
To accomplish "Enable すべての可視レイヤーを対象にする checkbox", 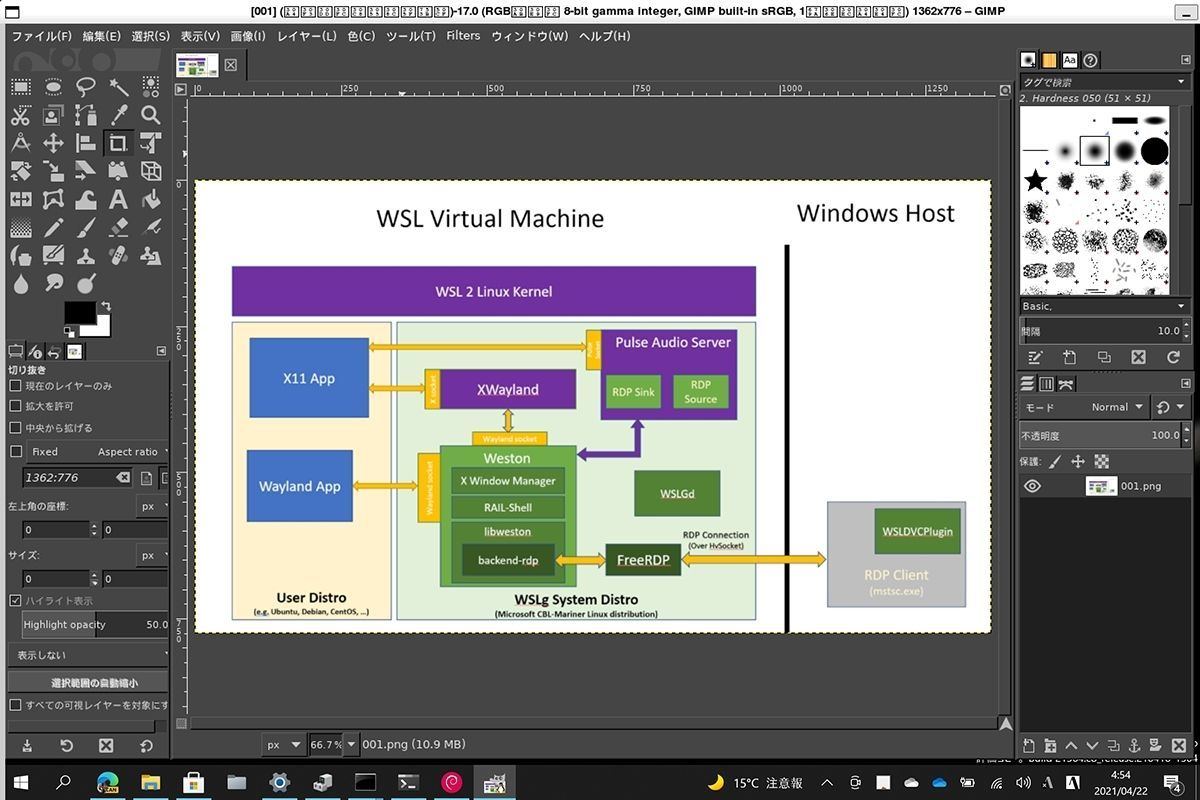I will click(15, 705).
